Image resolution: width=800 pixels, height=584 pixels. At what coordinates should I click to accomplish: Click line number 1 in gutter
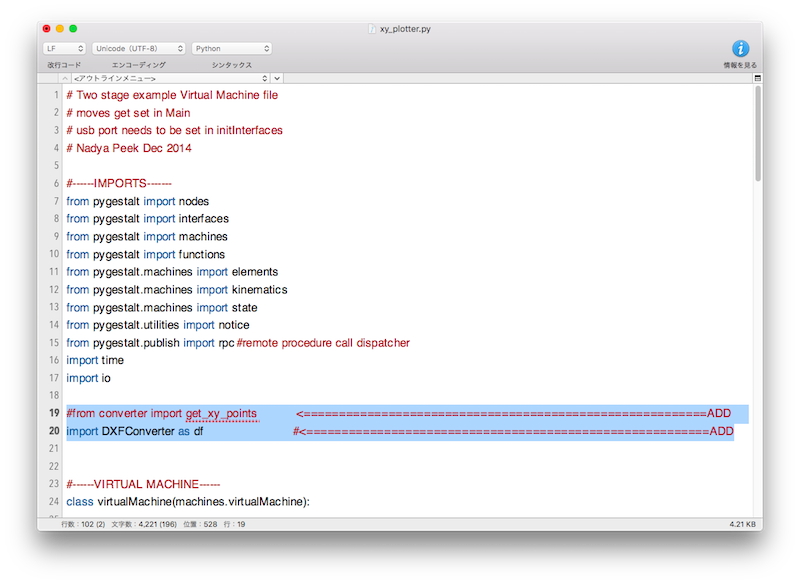tap(56, 95)
